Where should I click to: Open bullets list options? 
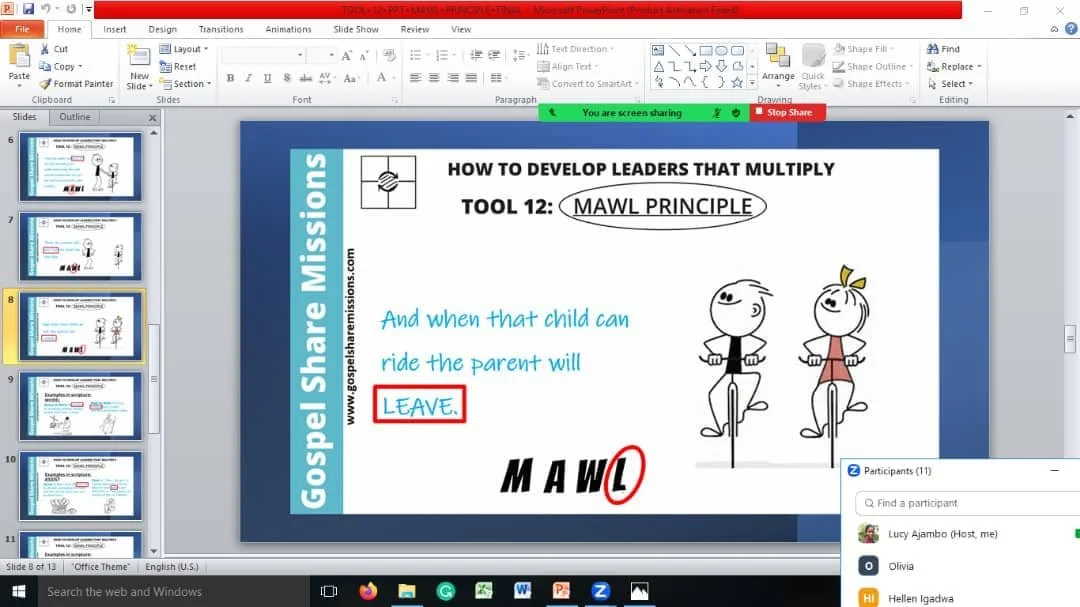tap(418, 55)
